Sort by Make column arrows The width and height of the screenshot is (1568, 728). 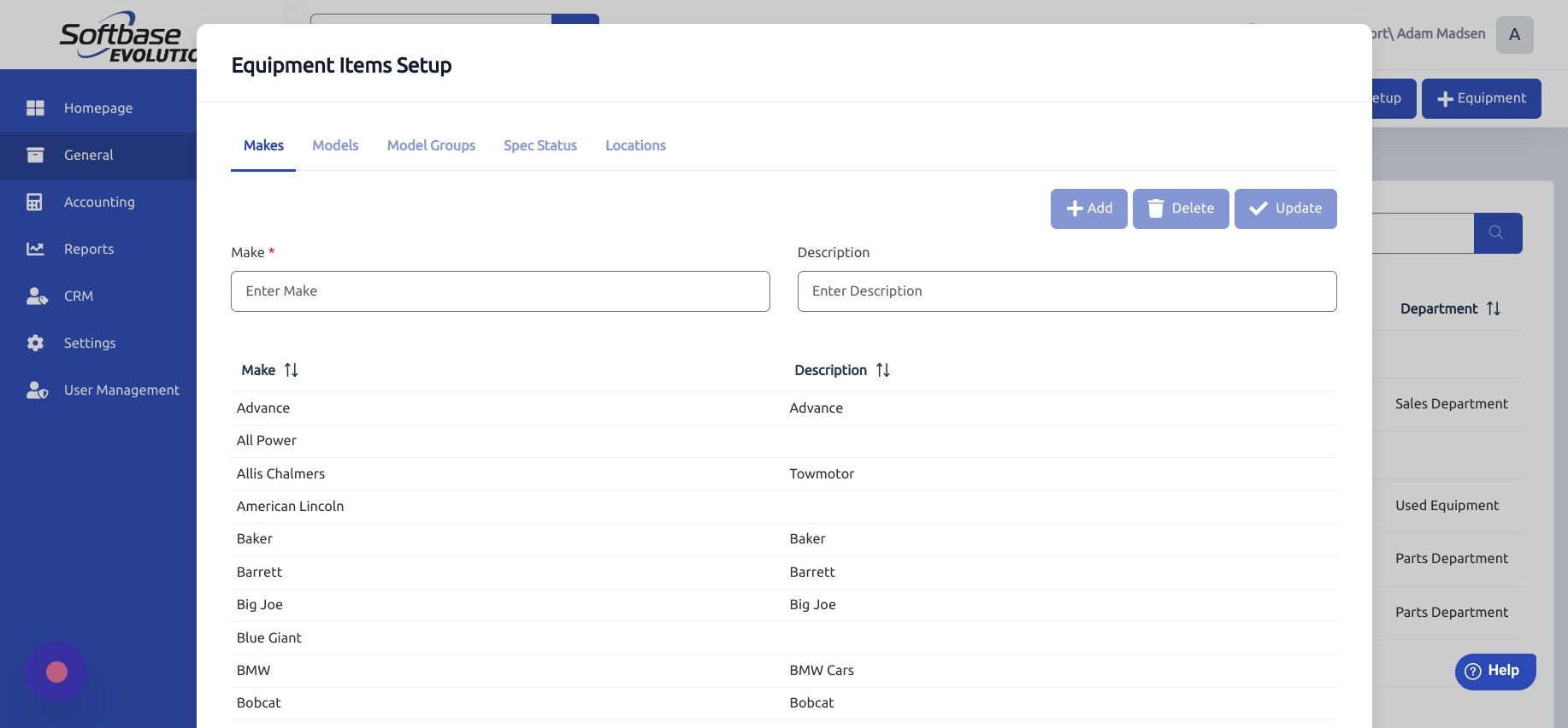[x=291, y=370]
